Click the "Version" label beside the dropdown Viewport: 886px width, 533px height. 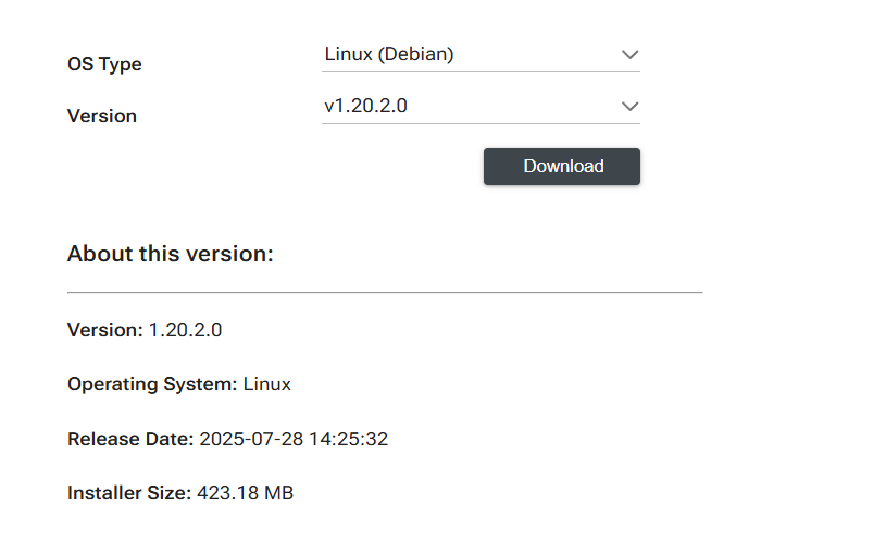tap(102, 116)
